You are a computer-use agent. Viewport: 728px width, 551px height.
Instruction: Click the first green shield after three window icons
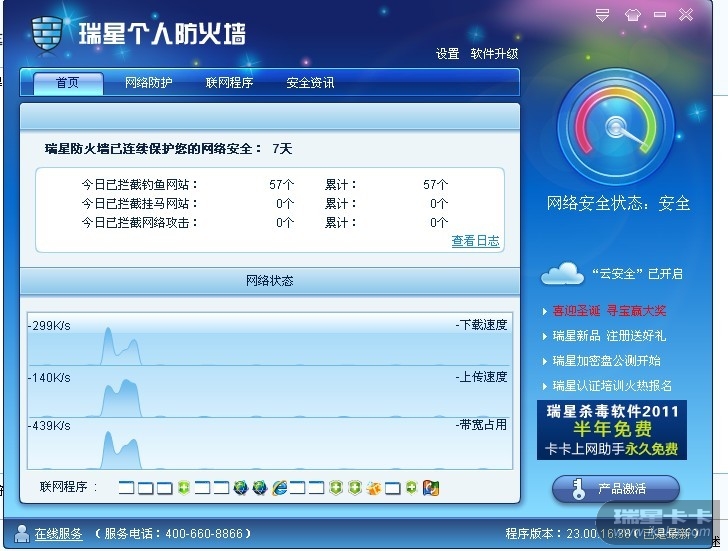pos(184,487)
